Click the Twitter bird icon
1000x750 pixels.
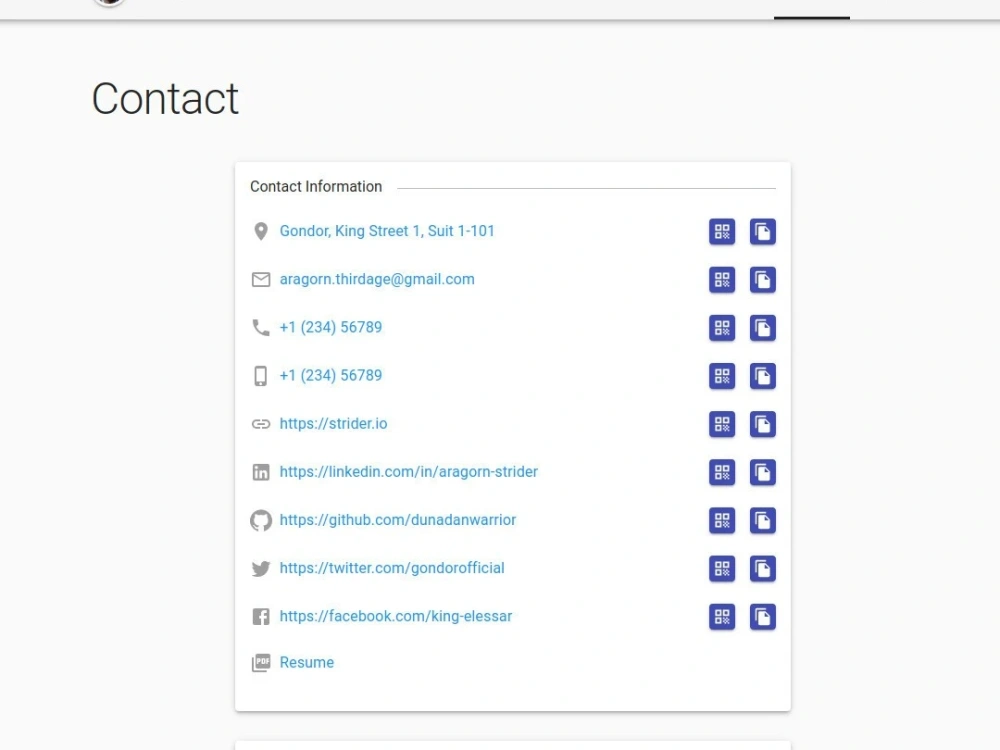pos(261,569)
